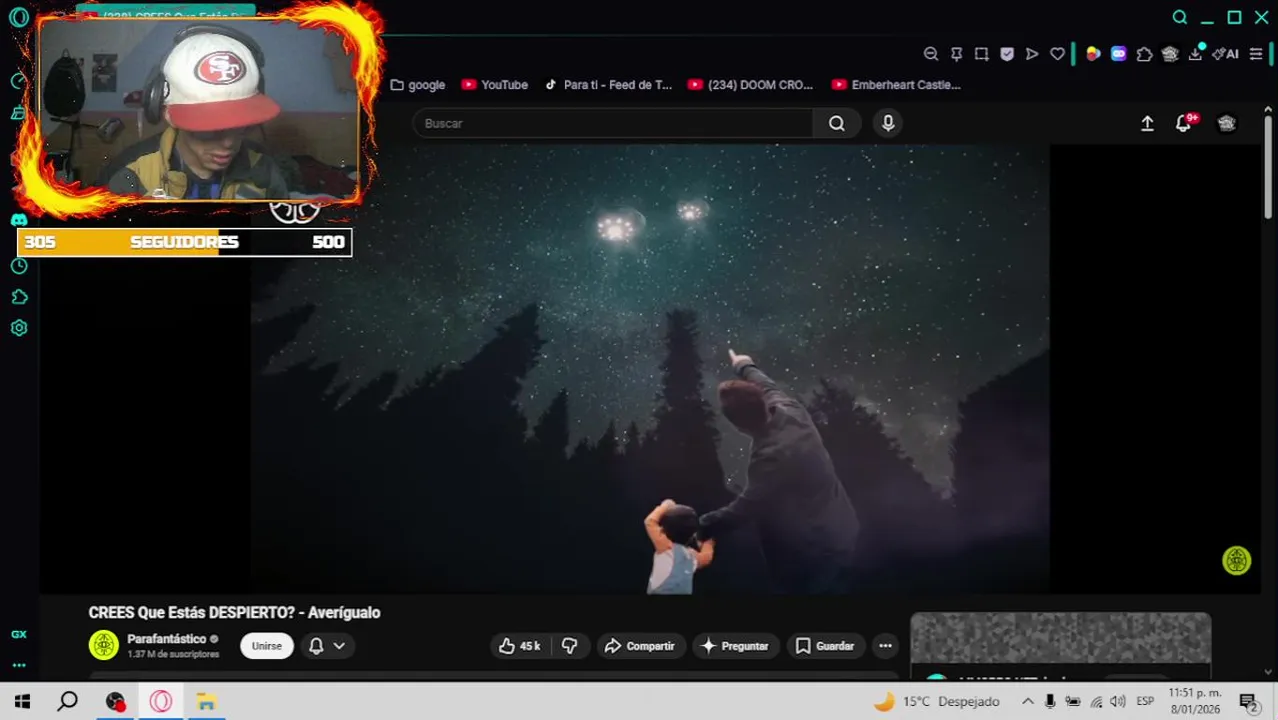Open the purple infinity extension icon
The width and height of the screenshot is (1278, 720).
1118,54
